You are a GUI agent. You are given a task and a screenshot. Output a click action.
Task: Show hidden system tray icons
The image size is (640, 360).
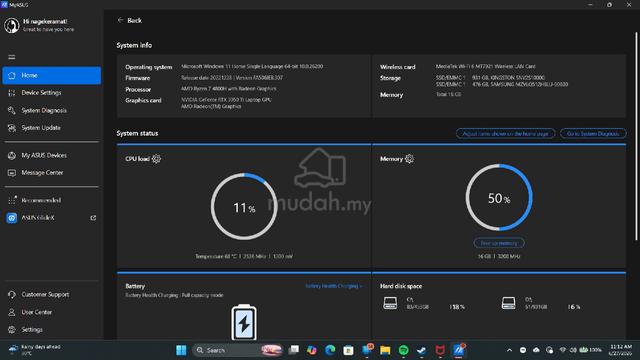click(509, 350)
